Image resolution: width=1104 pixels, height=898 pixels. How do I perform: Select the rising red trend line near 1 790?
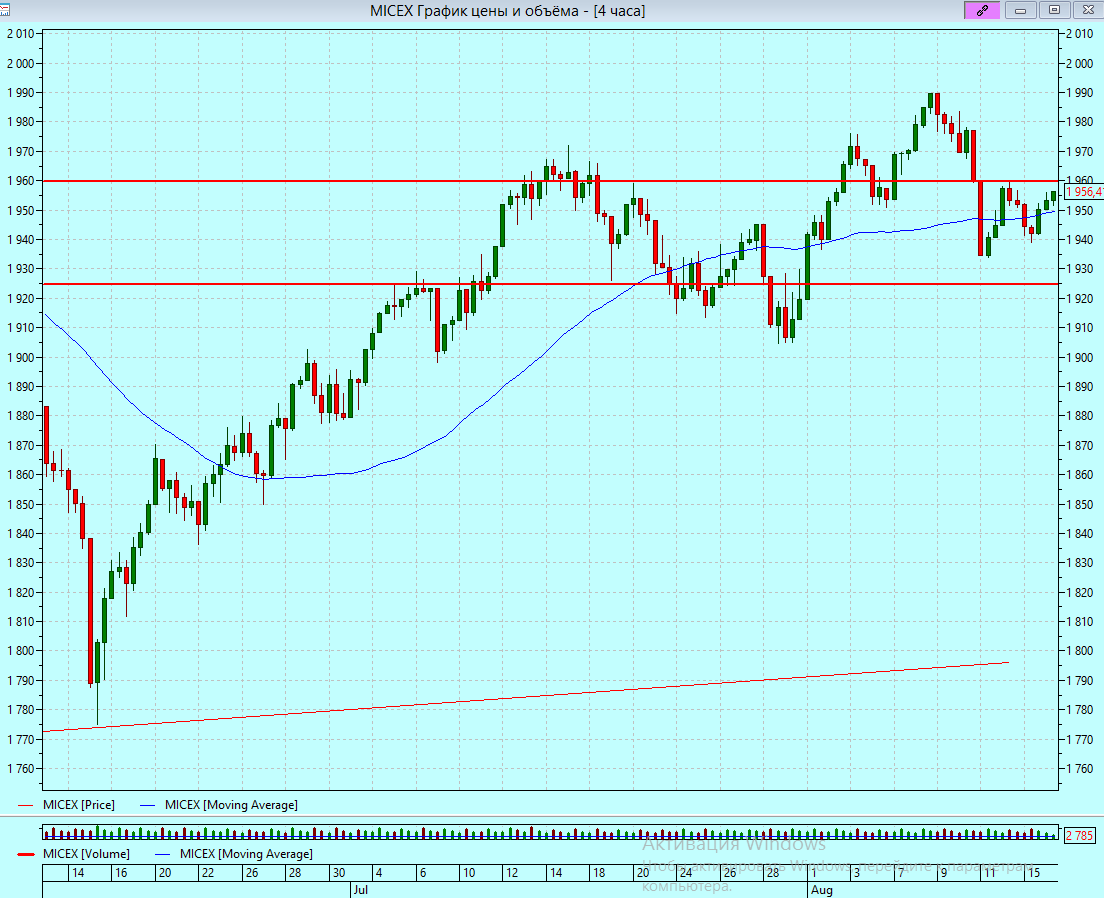[x=526, y=697]
